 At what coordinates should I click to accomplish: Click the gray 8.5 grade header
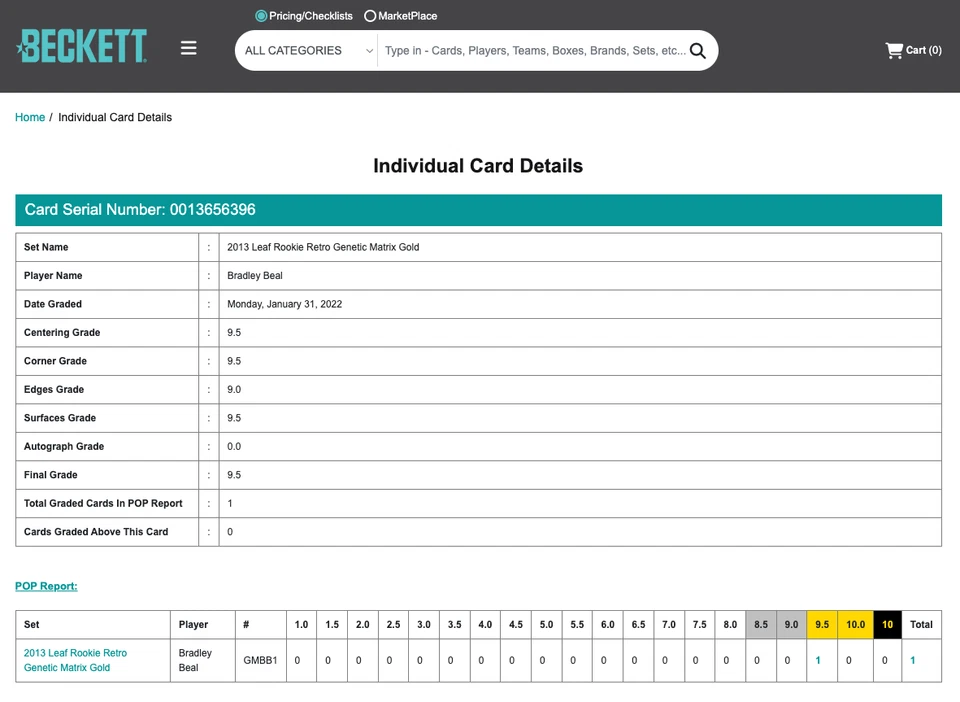(x=761, y=625)
